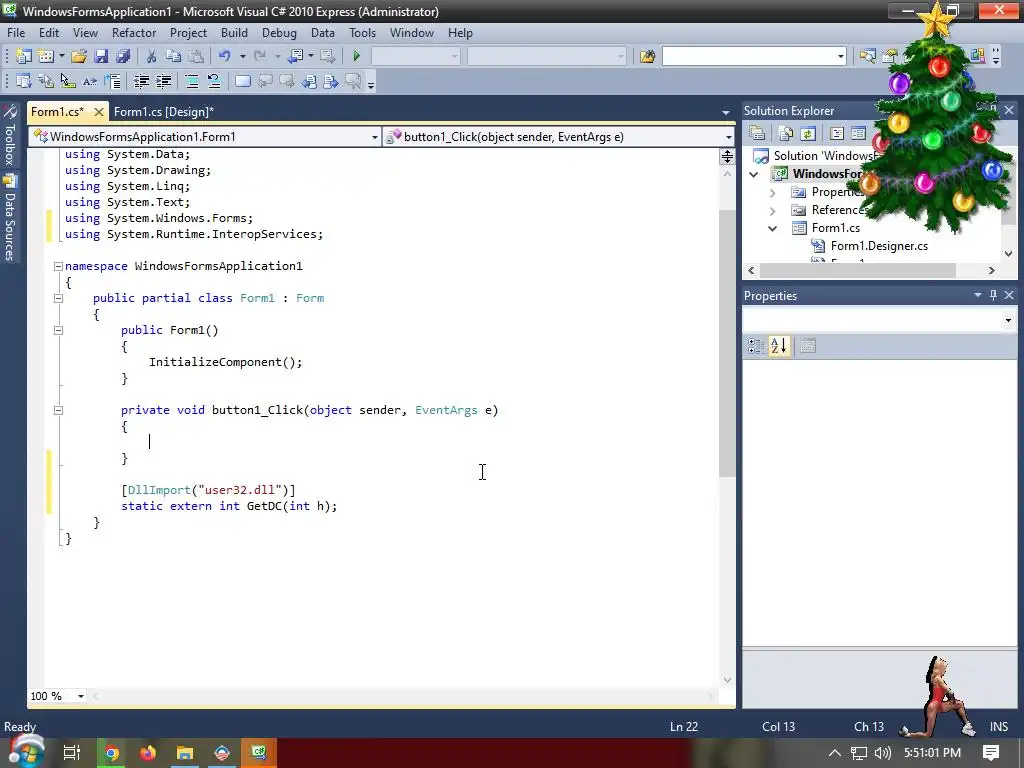Screen dimensions: 1024x768
Task: Click the Navigate Backward icon
Action: tap(296, 56)
